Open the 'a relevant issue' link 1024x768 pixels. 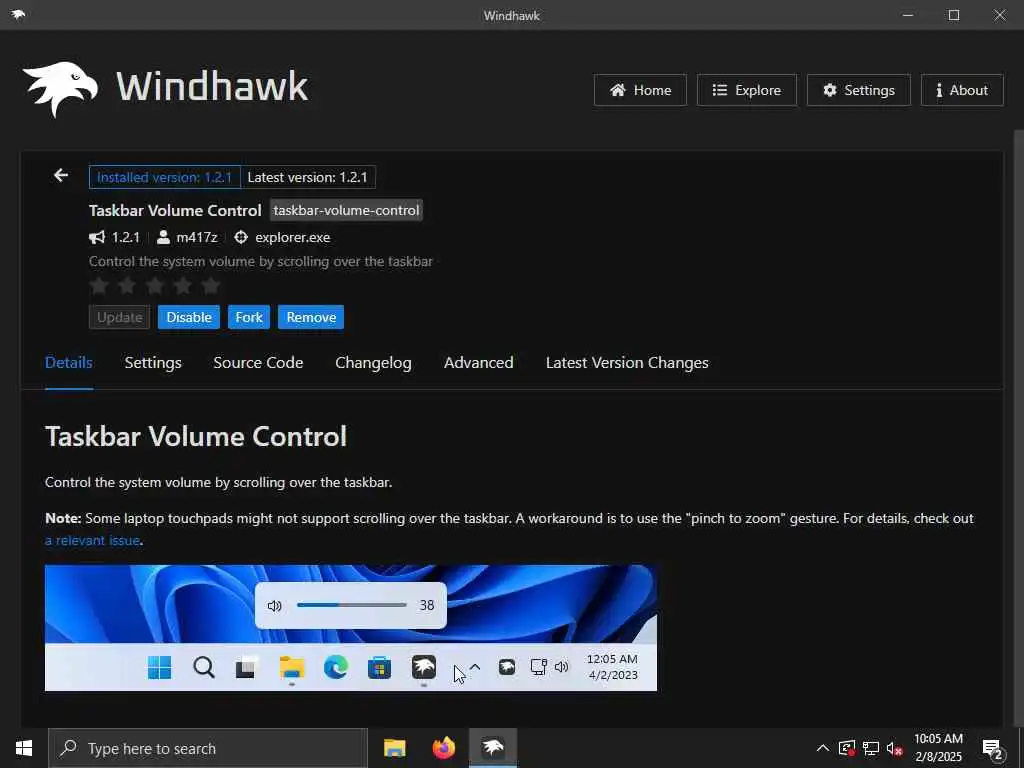(92, 540)
